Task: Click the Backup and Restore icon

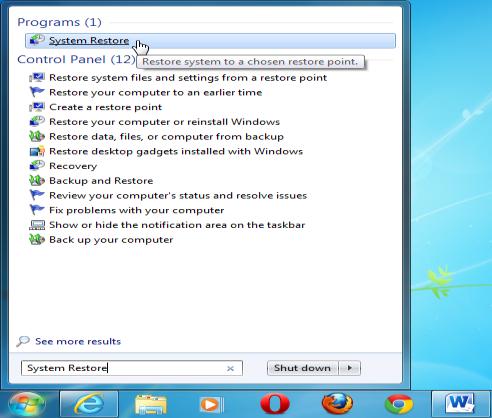Action: coord(37,180)
